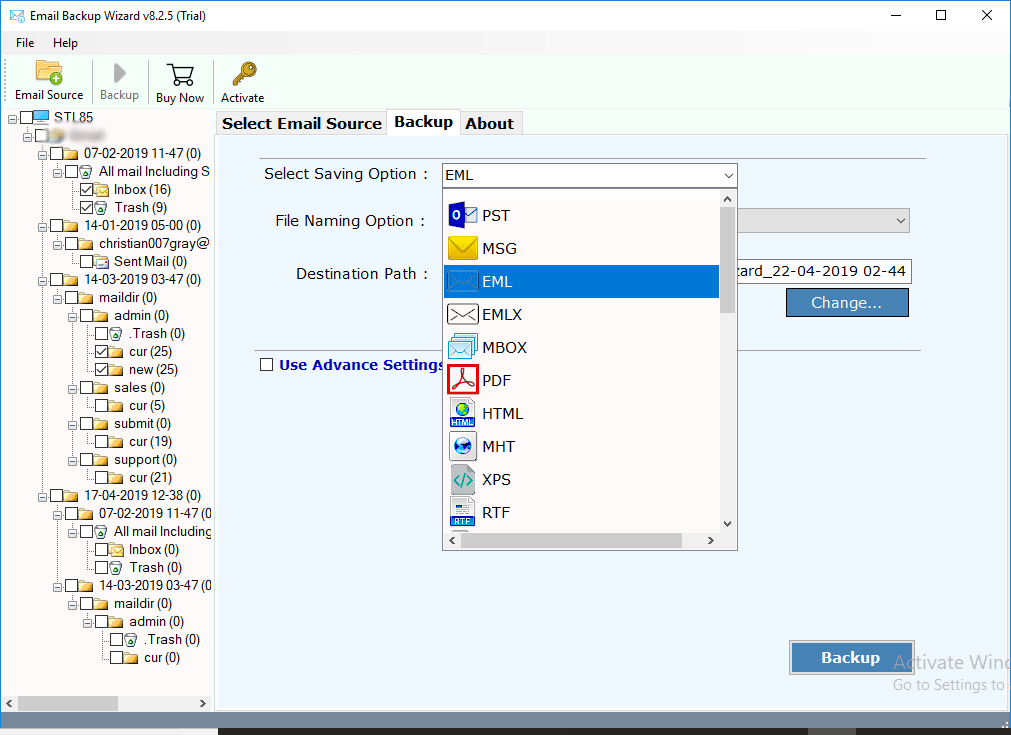Viewport: 1011px width, 735px height.
Task: Open the Help menu
Action: (x=65, y=43)
